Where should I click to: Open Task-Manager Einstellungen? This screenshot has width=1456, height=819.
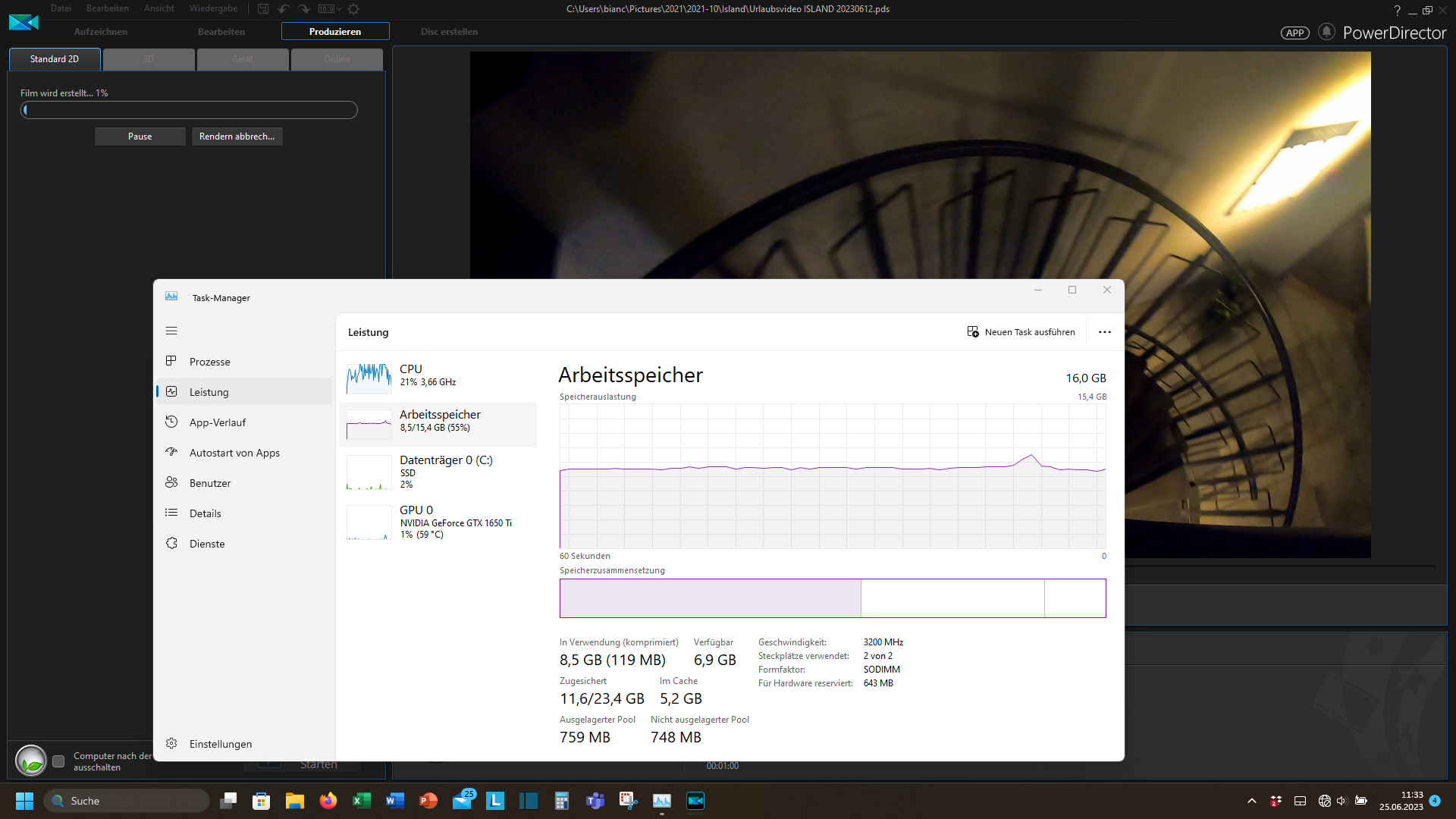[x=220, y=744]
